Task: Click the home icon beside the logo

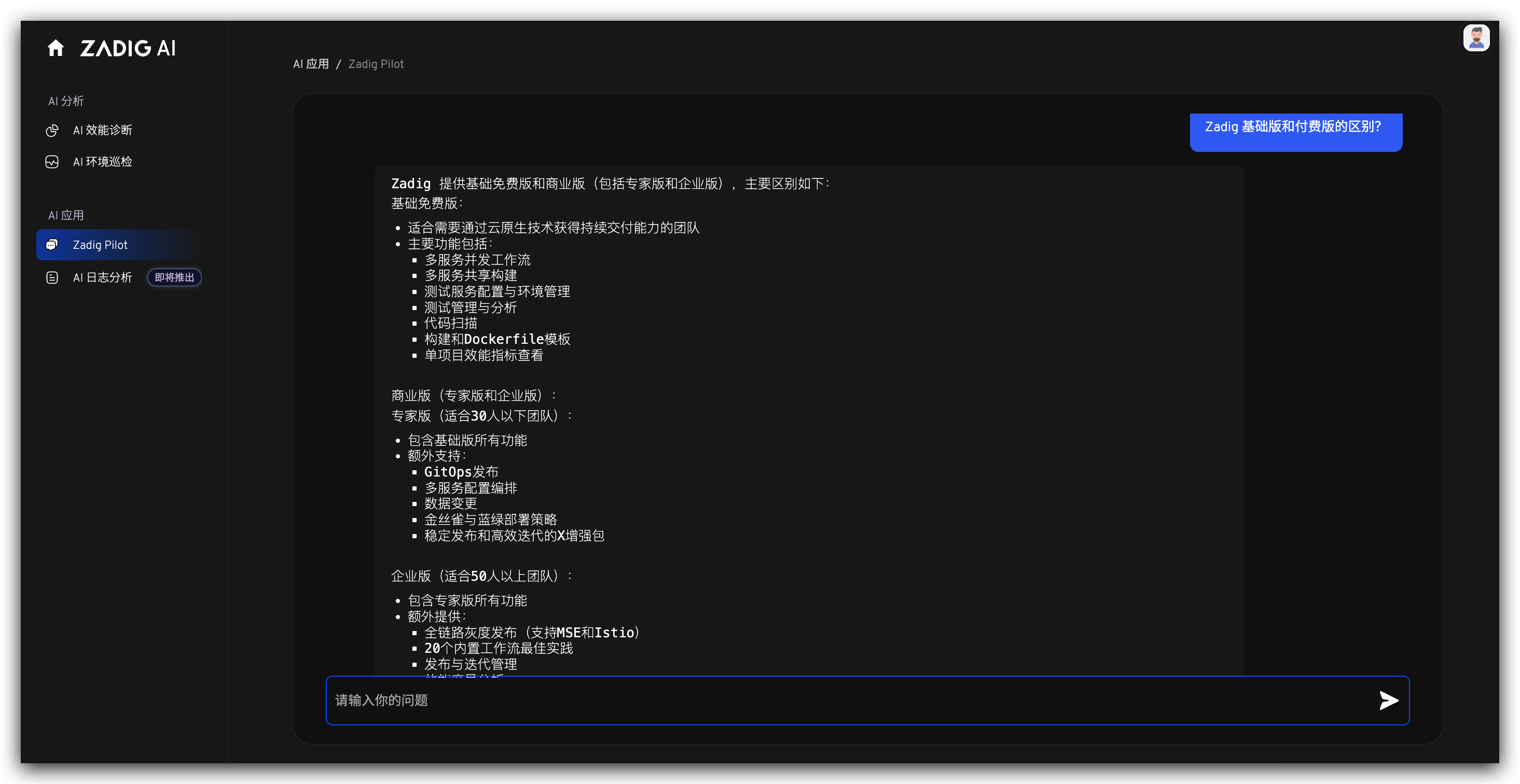Action: pos(56,48)
